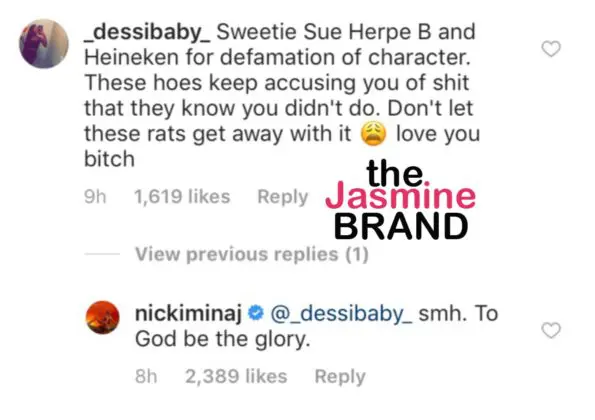View the 2,389 likes list

pos(236,377)
